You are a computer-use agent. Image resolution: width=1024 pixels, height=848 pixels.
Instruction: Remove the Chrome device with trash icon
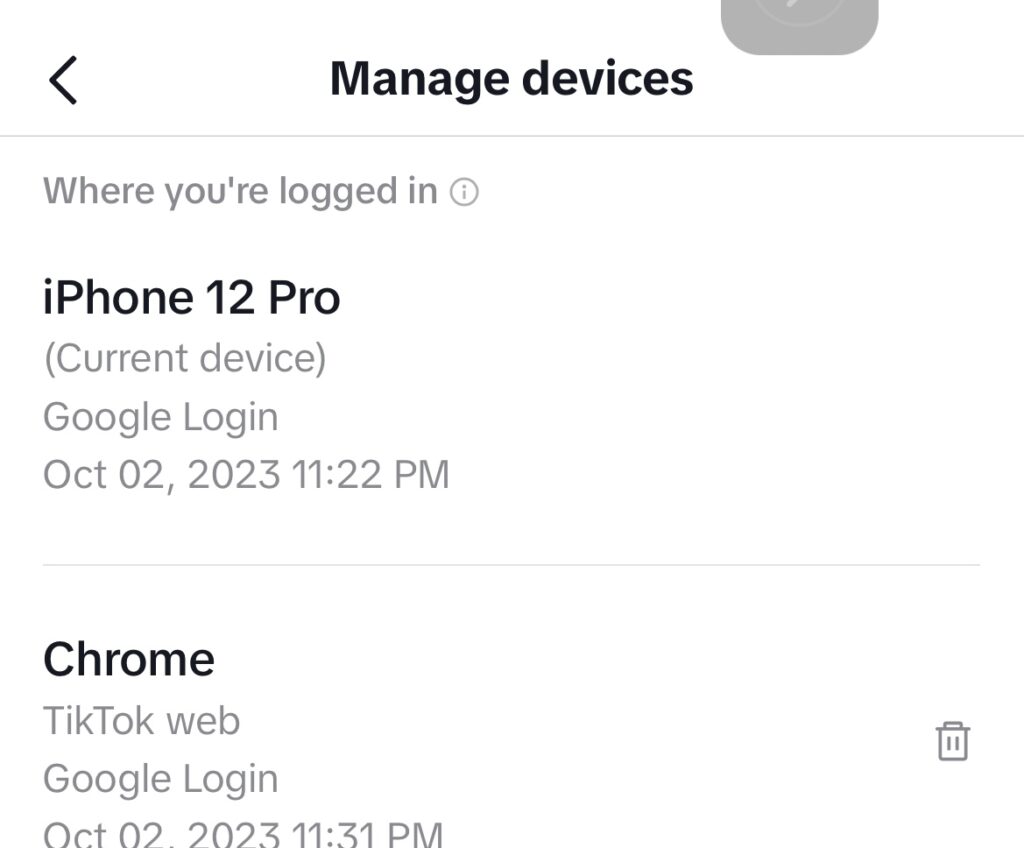click(x=953, y=742)
